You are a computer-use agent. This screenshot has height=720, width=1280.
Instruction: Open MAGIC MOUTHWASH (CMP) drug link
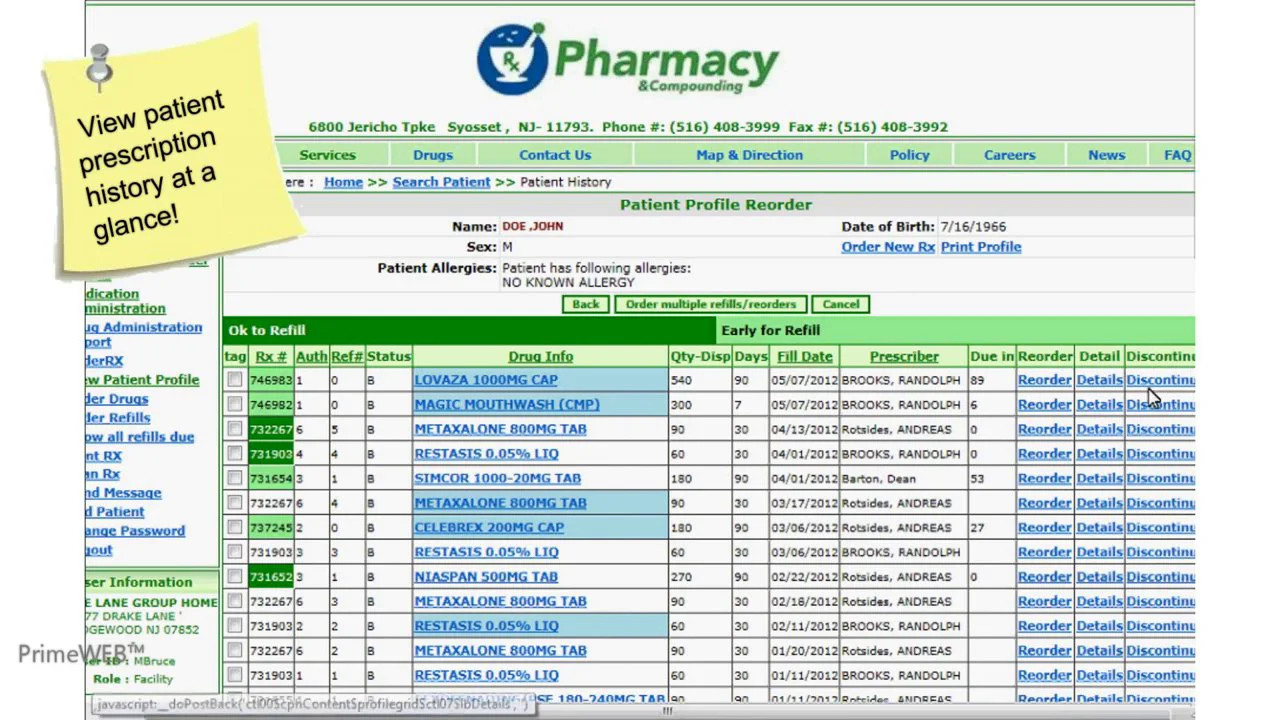(507, 404)
